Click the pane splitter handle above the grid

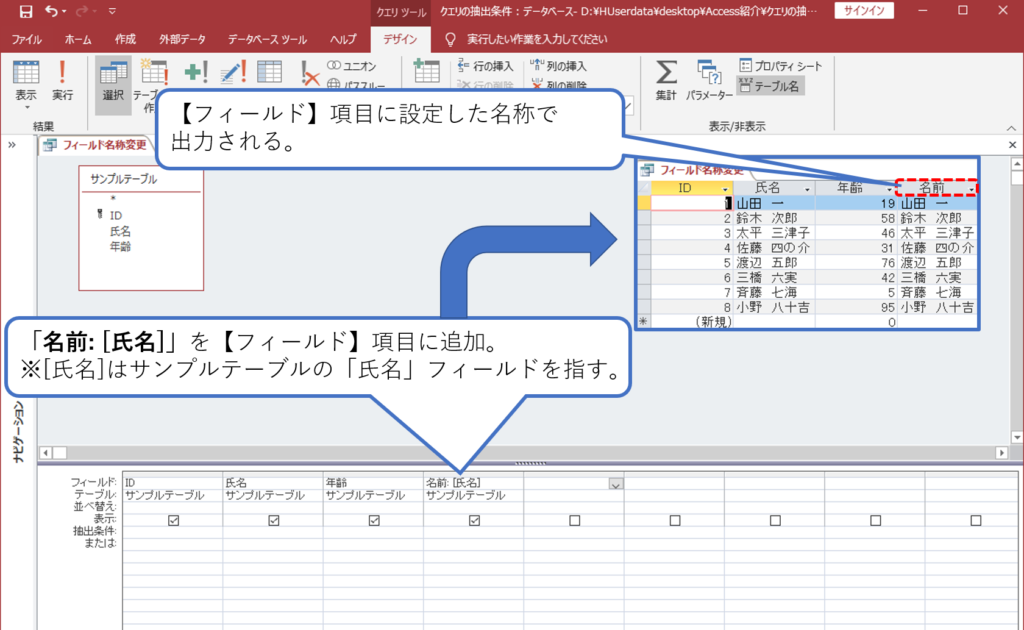530,463
